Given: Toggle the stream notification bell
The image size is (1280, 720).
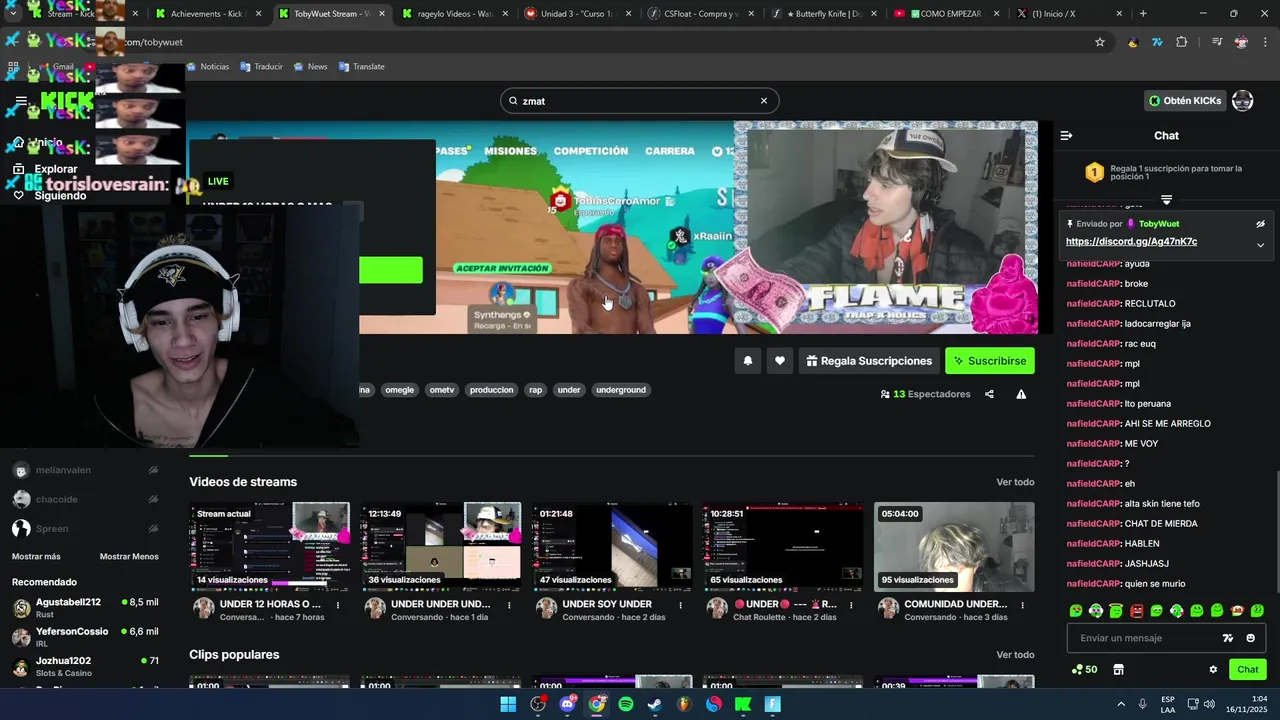Looking at the screenshot, I should click(x=747, y=361).
